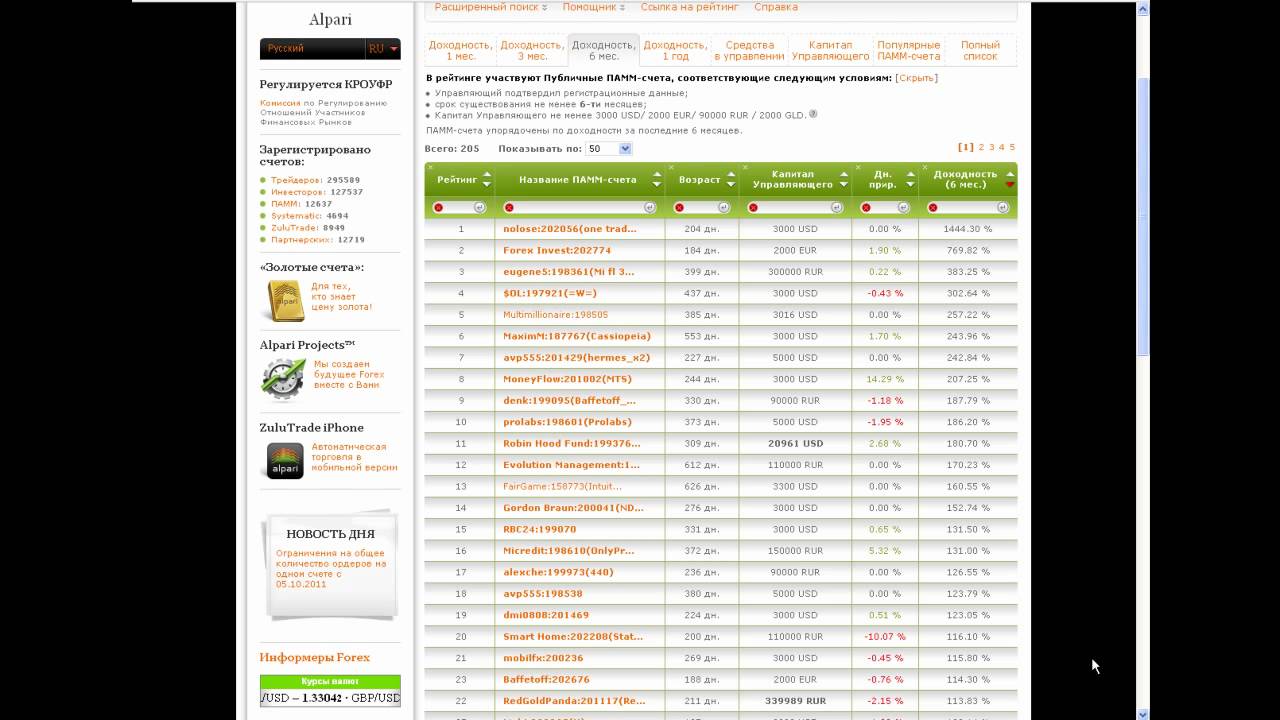This screenshot has height=720, width=1280.
Task: Open the Капитал Управляющего tab
Action: tap(830, 50)
